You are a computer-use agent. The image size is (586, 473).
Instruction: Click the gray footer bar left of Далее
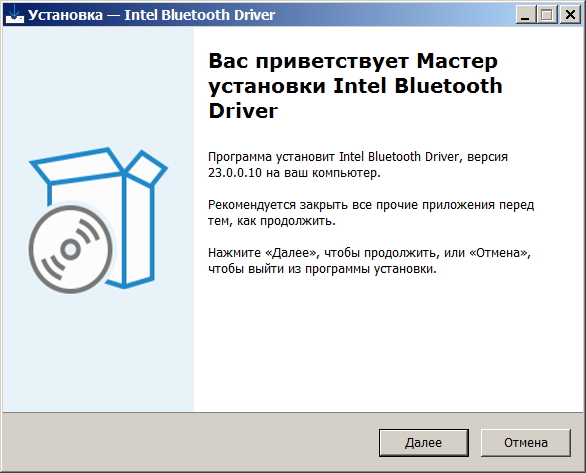[189, 442]
